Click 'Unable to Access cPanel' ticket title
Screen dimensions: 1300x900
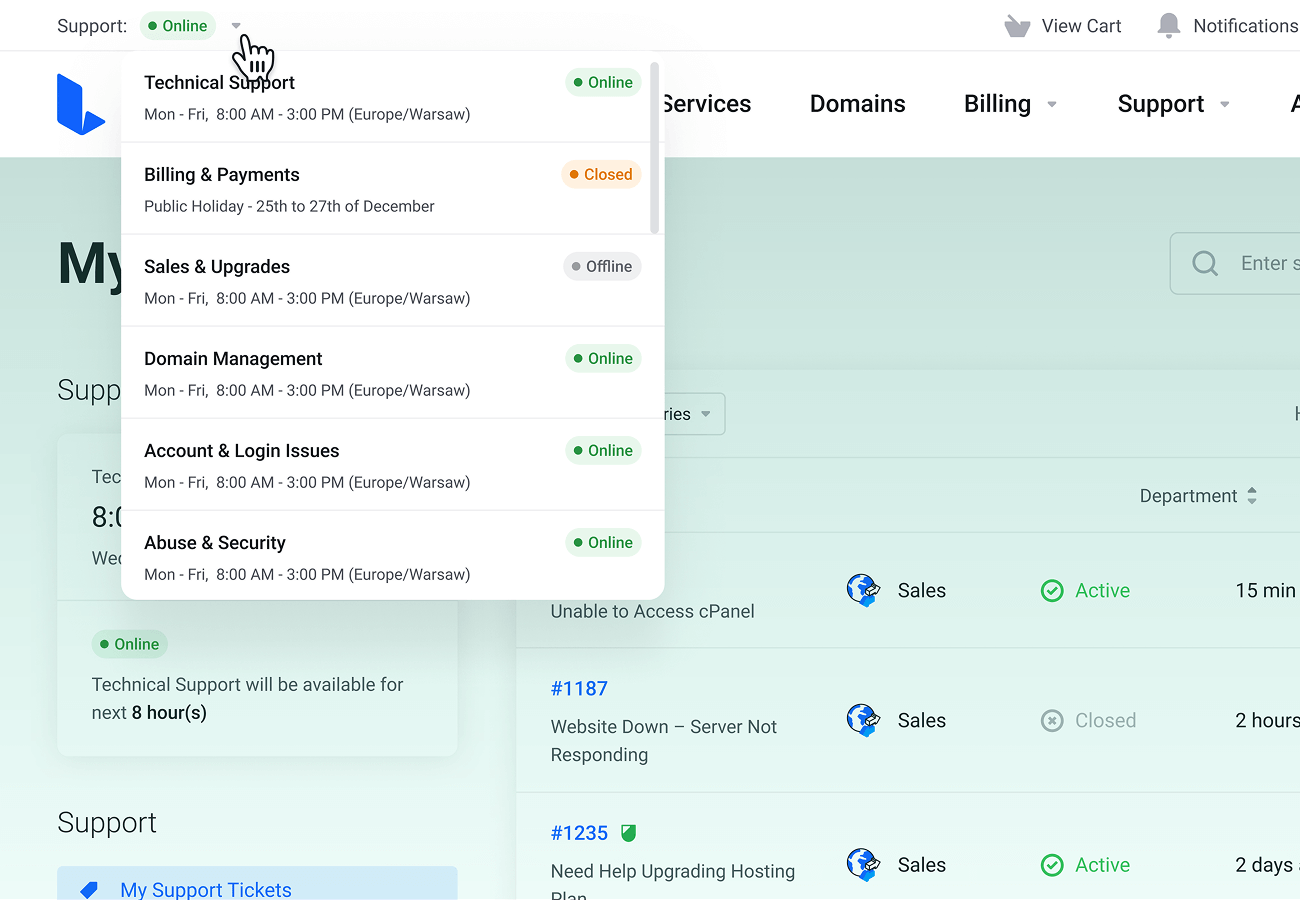(x=653, y=611)
